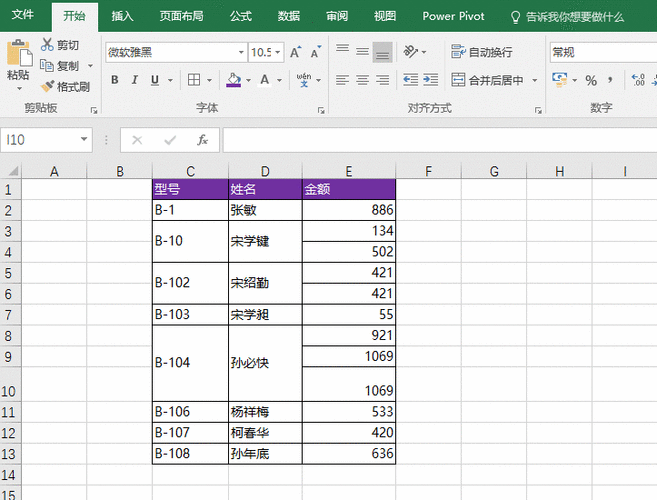Image resolution: width=657 pixels, height=500 pixels.
Task: Click Merge and Center (合并后居中)
Action: [487, 80]
